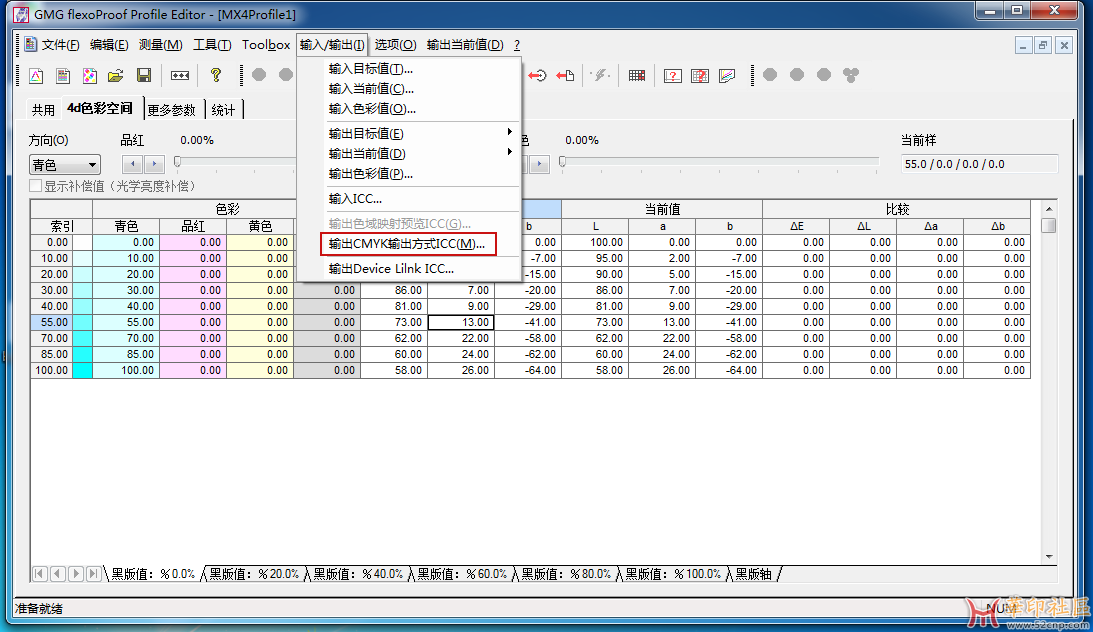The width and height of the screenshot is (1093, 632).
Task: Jump to the last sheet tab arrow
Action: (93, 573)
